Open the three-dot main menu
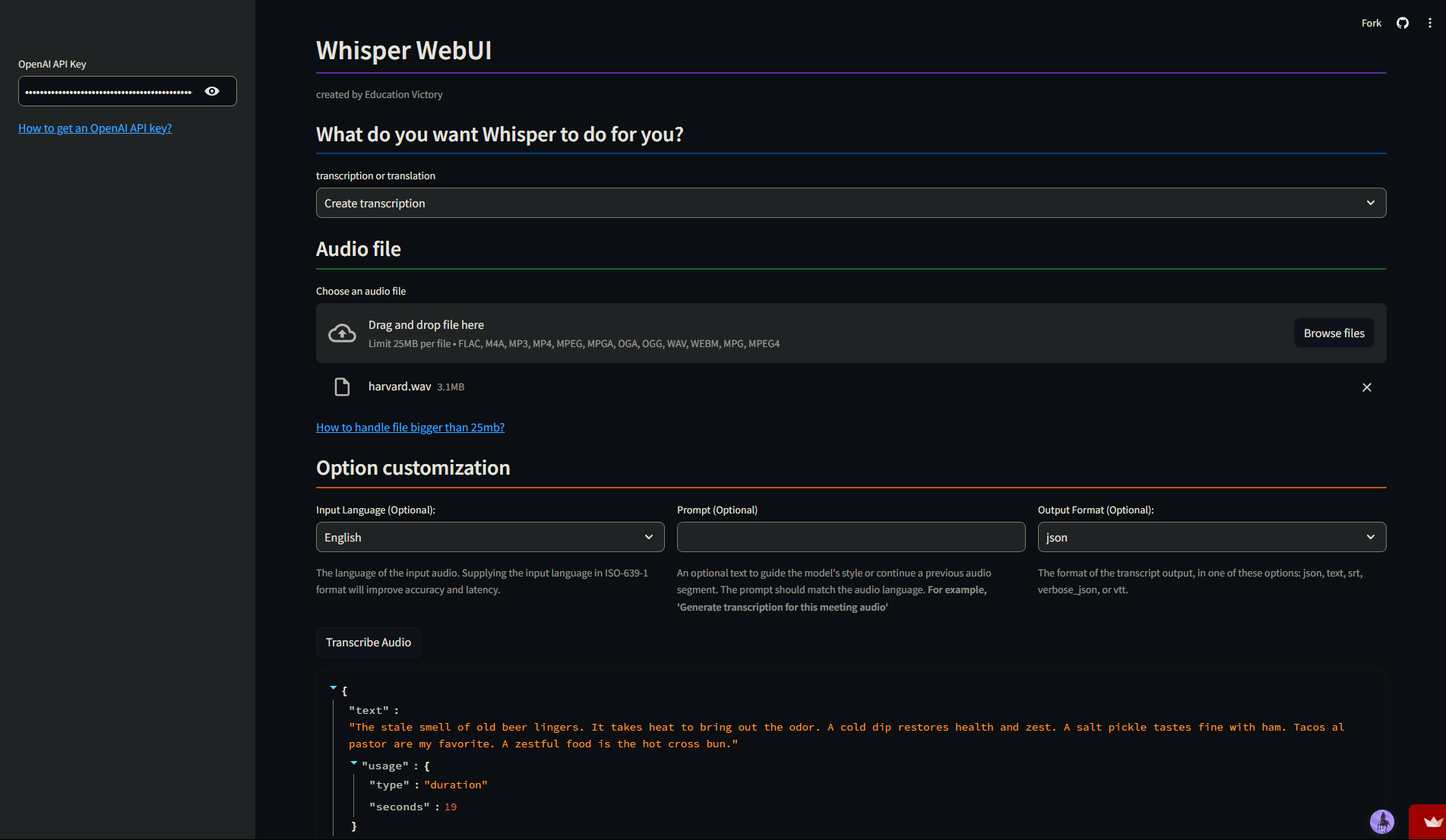1446x840 pixels. pyautogui.click(x=1429, y=23)
